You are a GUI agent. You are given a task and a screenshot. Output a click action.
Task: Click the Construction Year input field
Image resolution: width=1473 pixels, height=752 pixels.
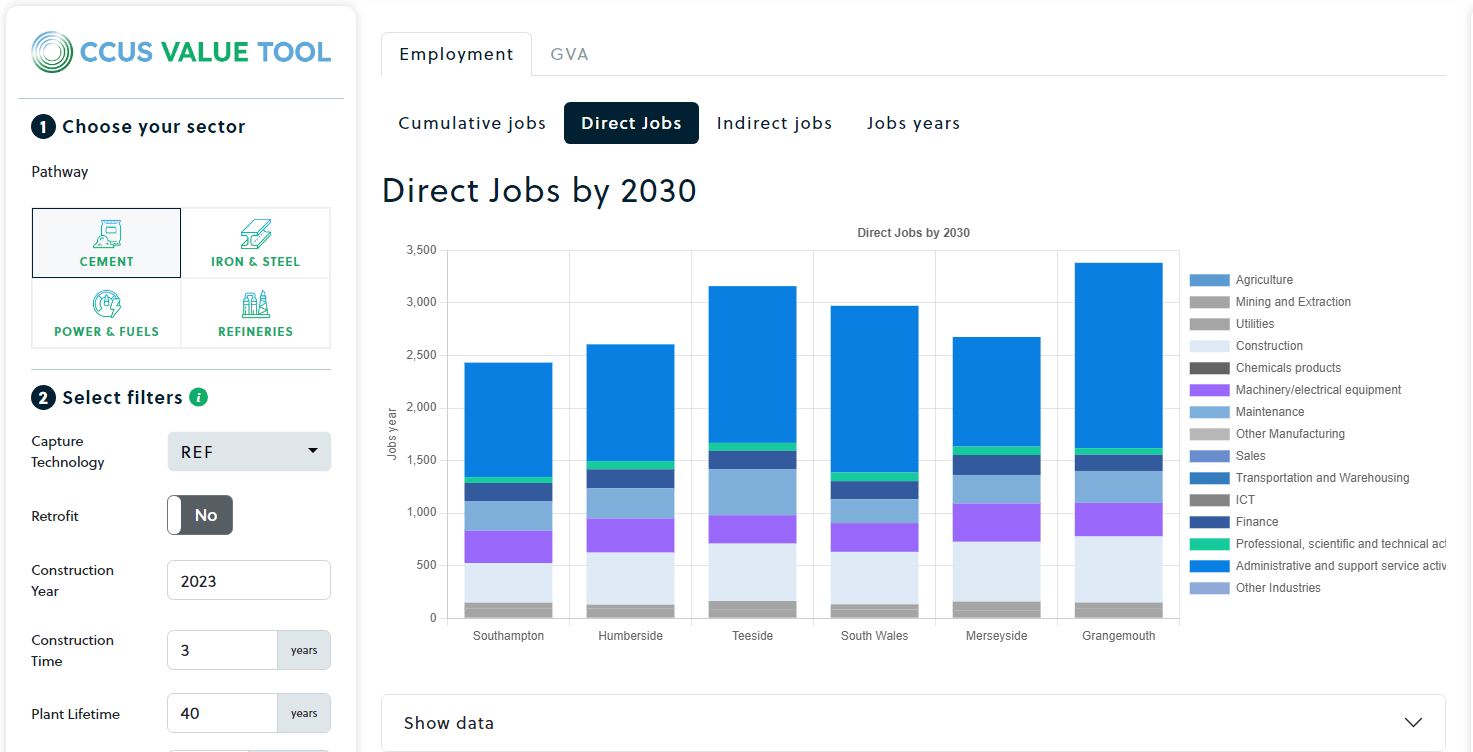pyautogui.click(x=248, y=581)
